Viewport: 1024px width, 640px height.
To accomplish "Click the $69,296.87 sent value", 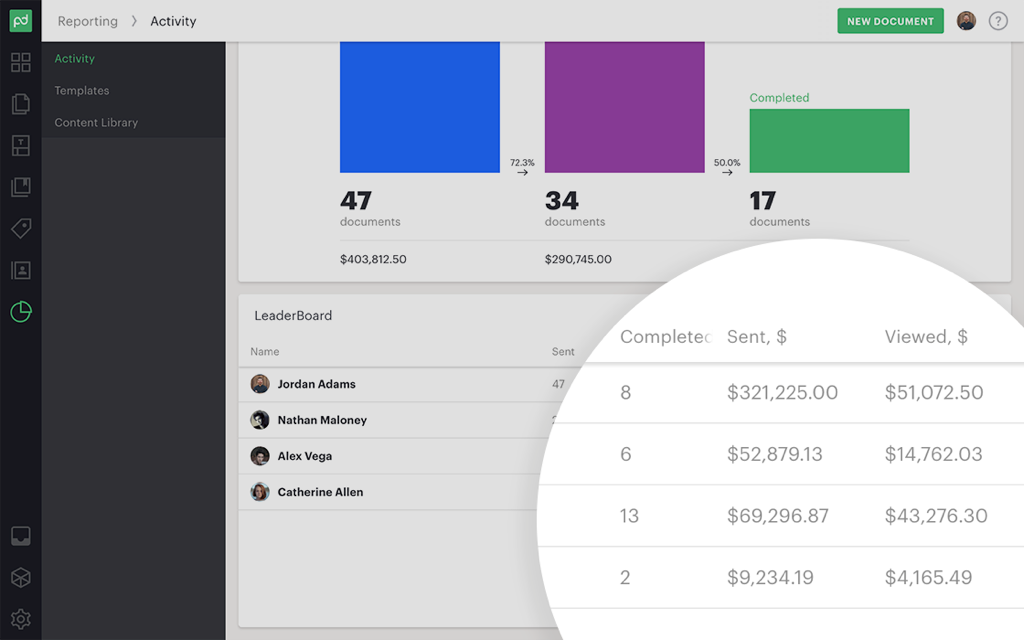I will tap(778, 516).
